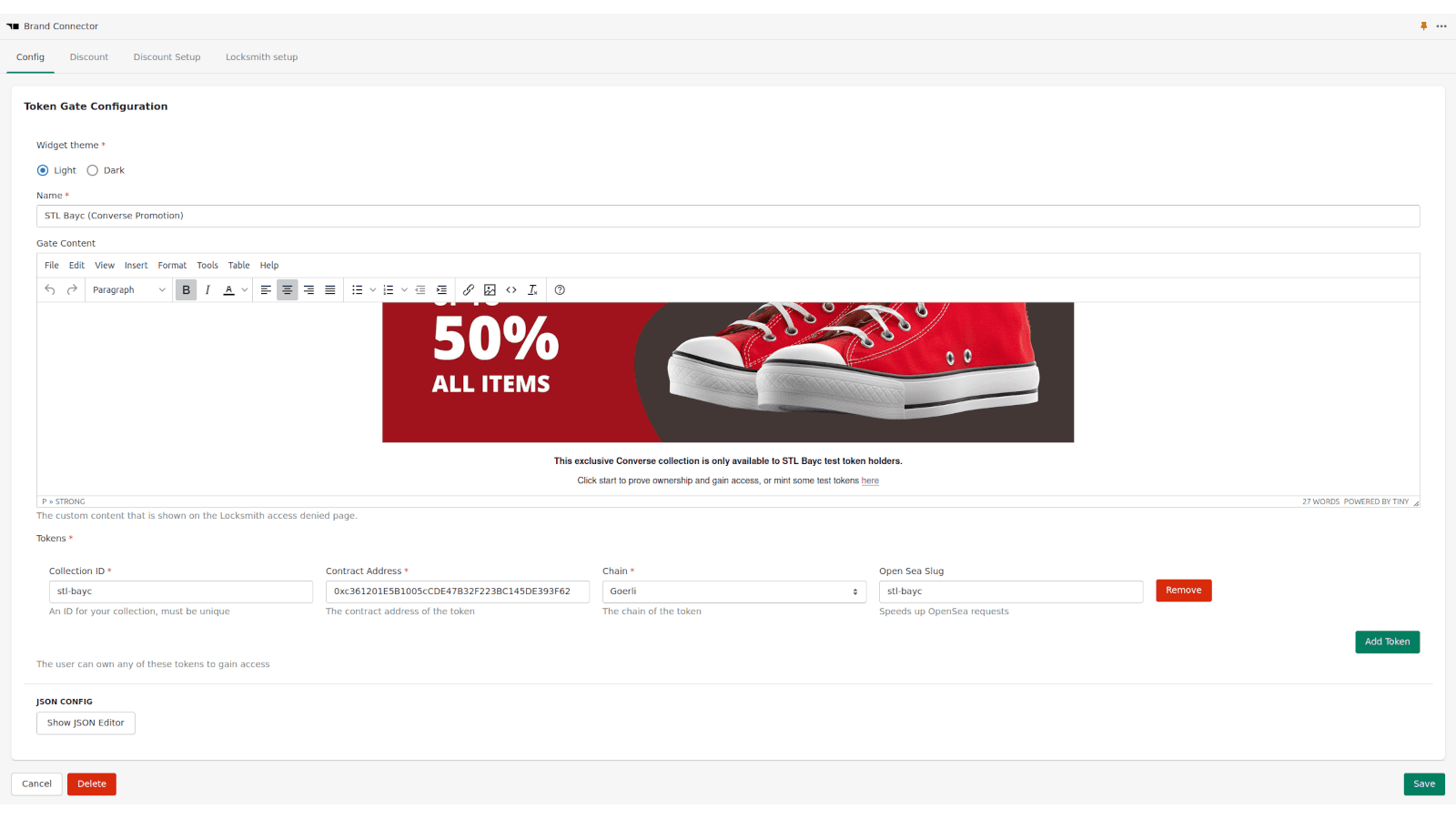Select the Light widget theme
Viewport: 1456px width, 819px height.
click(x=43, y=170)
